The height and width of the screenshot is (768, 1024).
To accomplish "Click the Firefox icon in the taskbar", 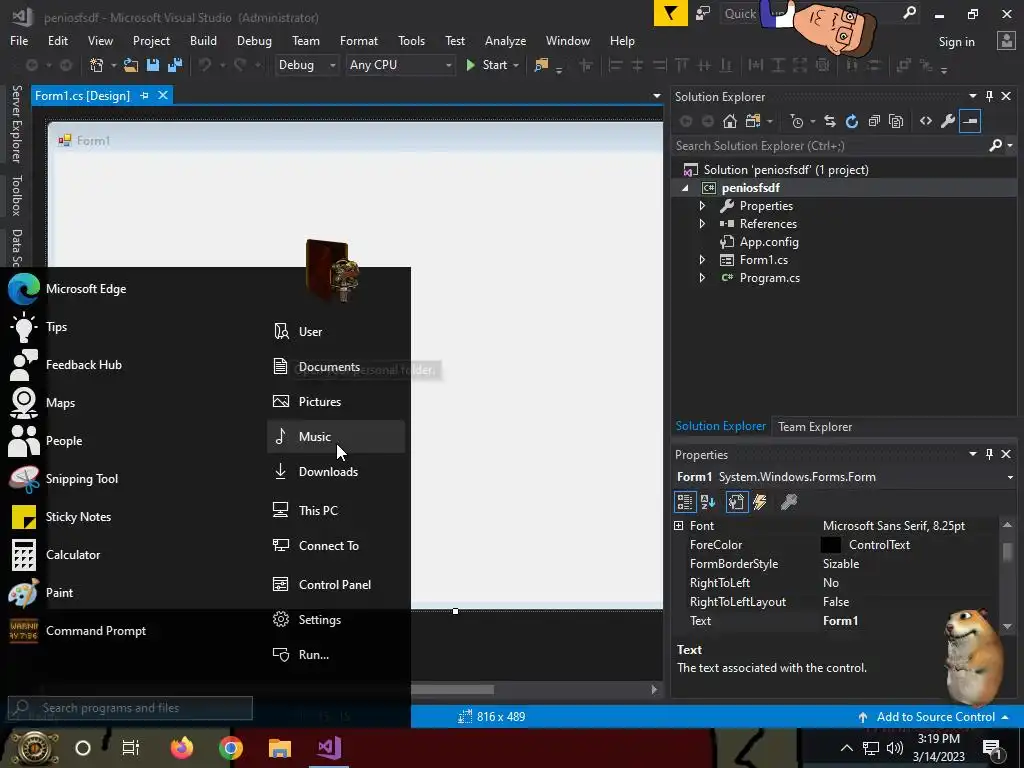I will coord(182,747).
